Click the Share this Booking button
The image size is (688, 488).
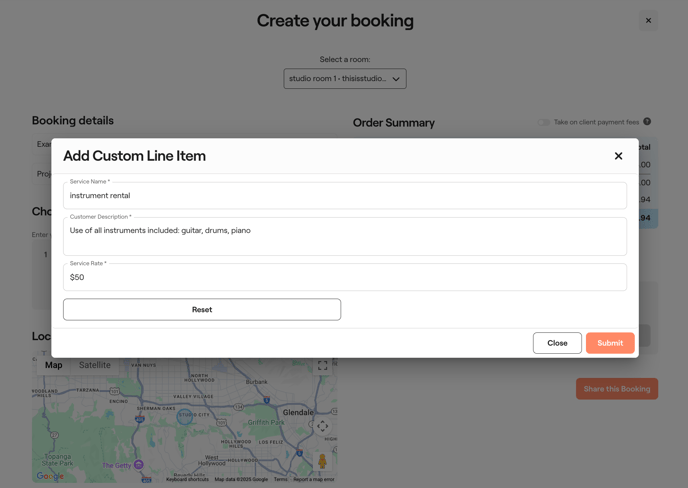pos(616,389)
